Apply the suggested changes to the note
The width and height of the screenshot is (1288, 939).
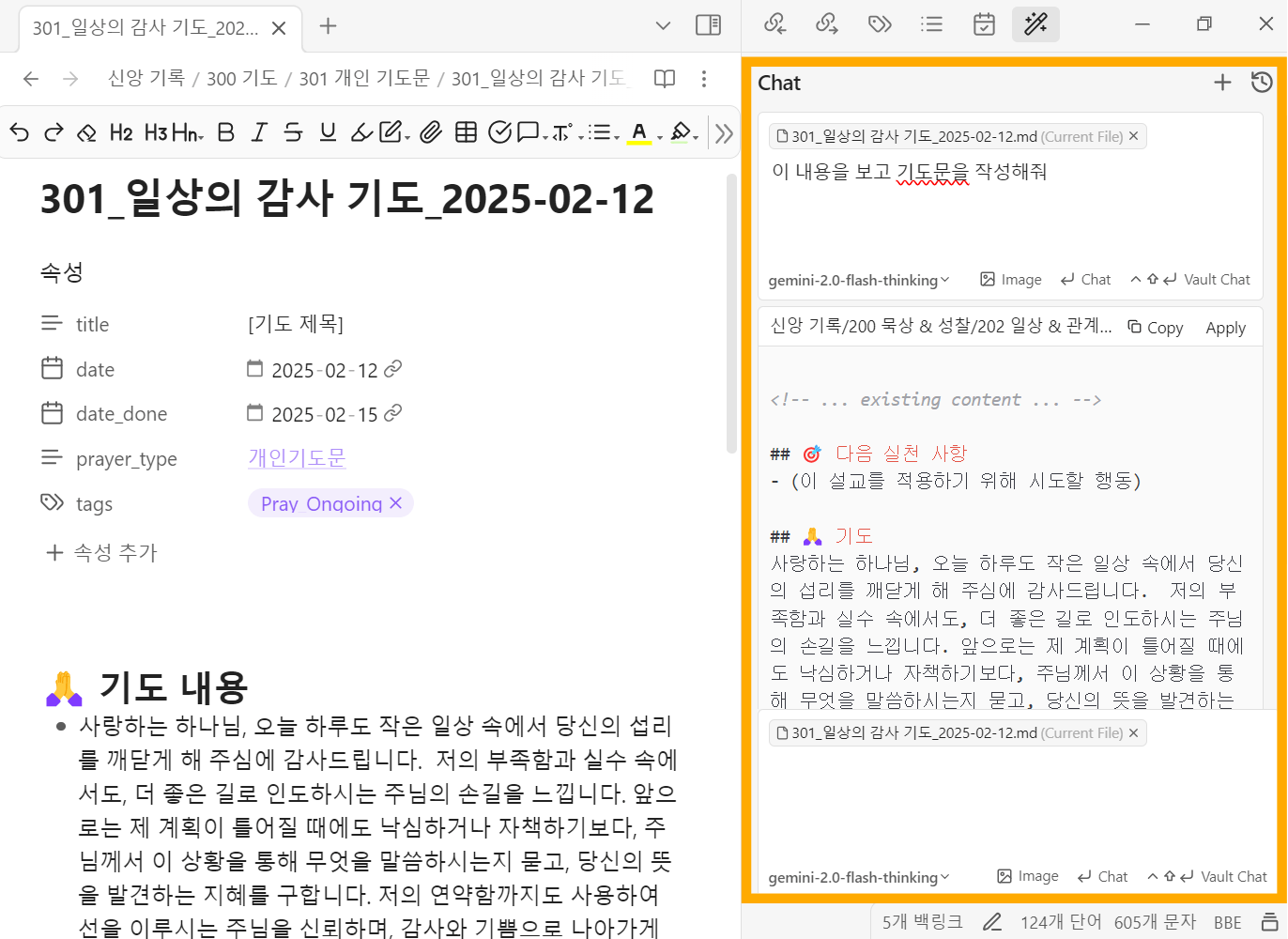click(x=1225, y=328)
